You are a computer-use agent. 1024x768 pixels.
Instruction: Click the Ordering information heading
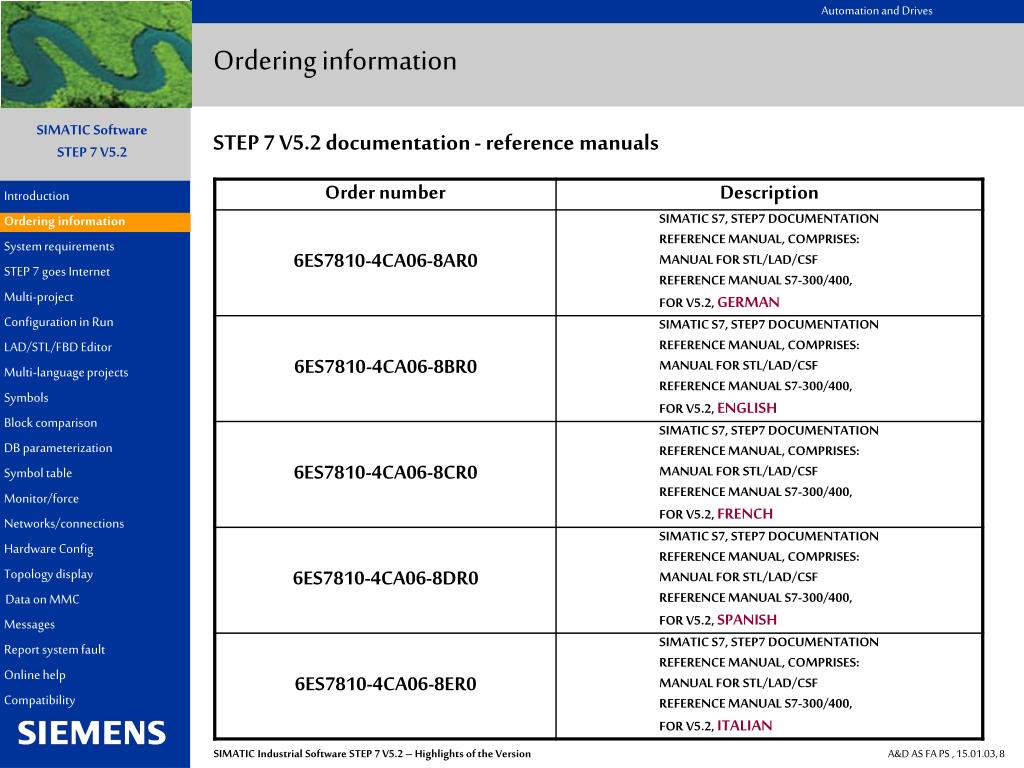tap(335, 61)
